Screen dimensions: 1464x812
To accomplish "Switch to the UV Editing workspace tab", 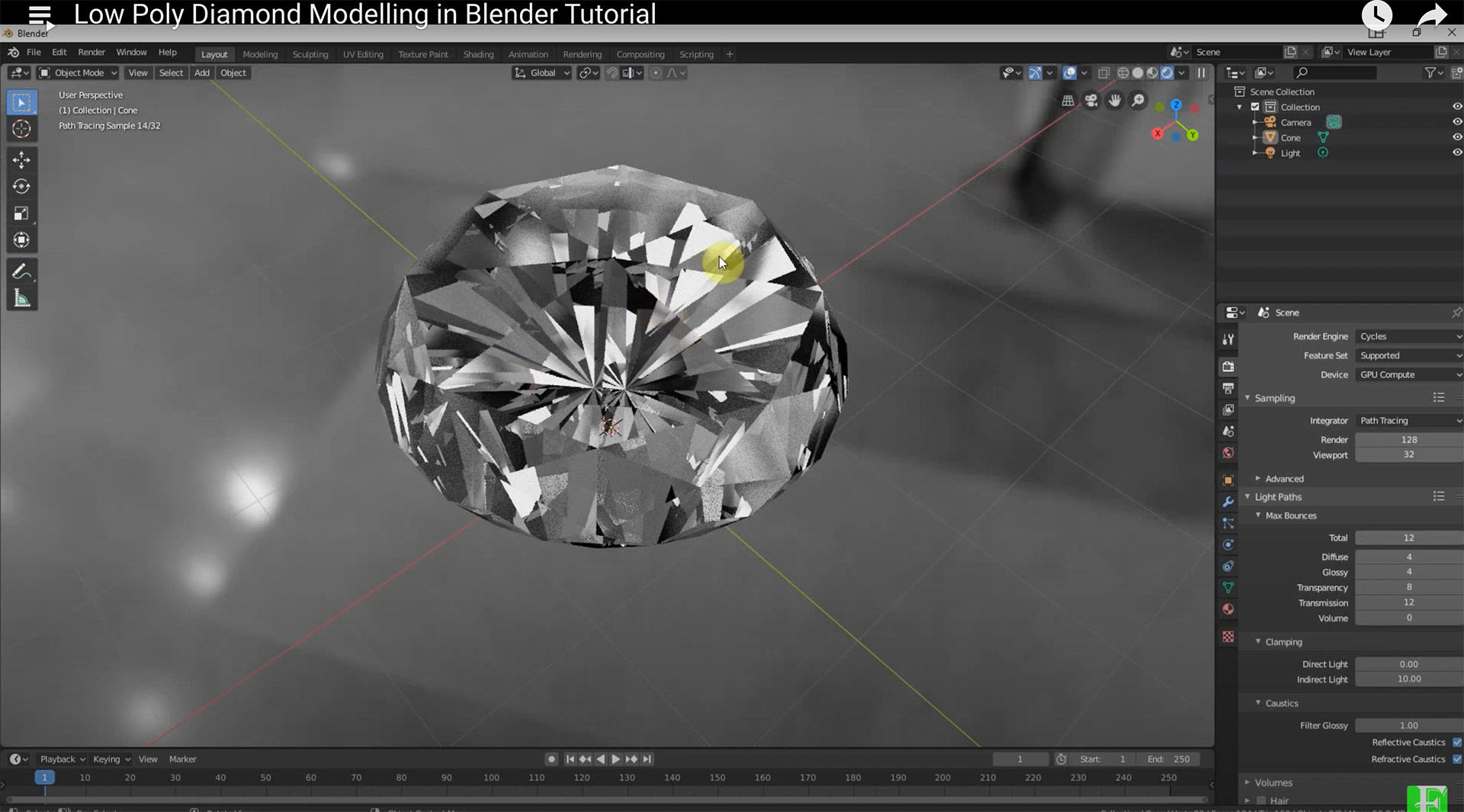I will pos(363,54).
